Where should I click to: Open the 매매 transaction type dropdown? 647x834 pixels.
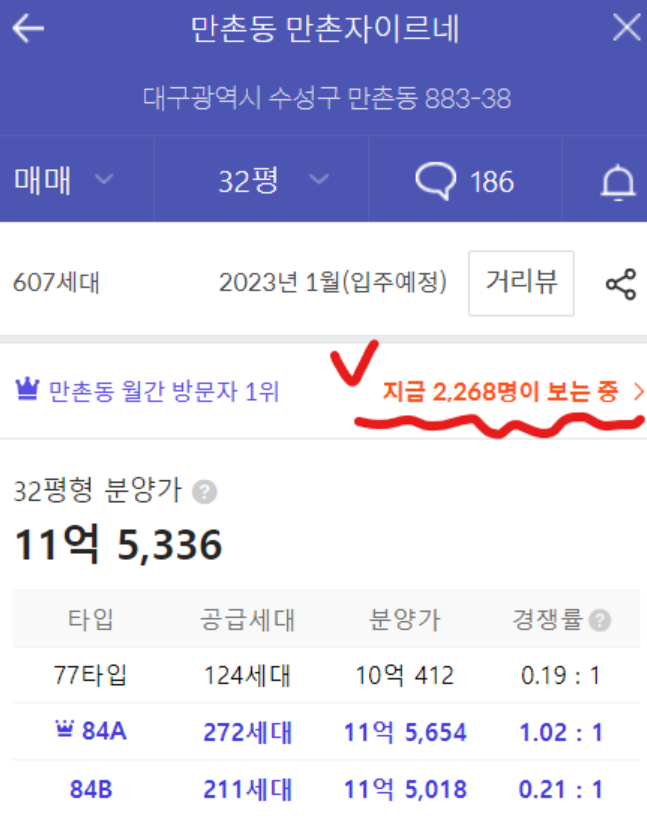(x=63, y=180)
